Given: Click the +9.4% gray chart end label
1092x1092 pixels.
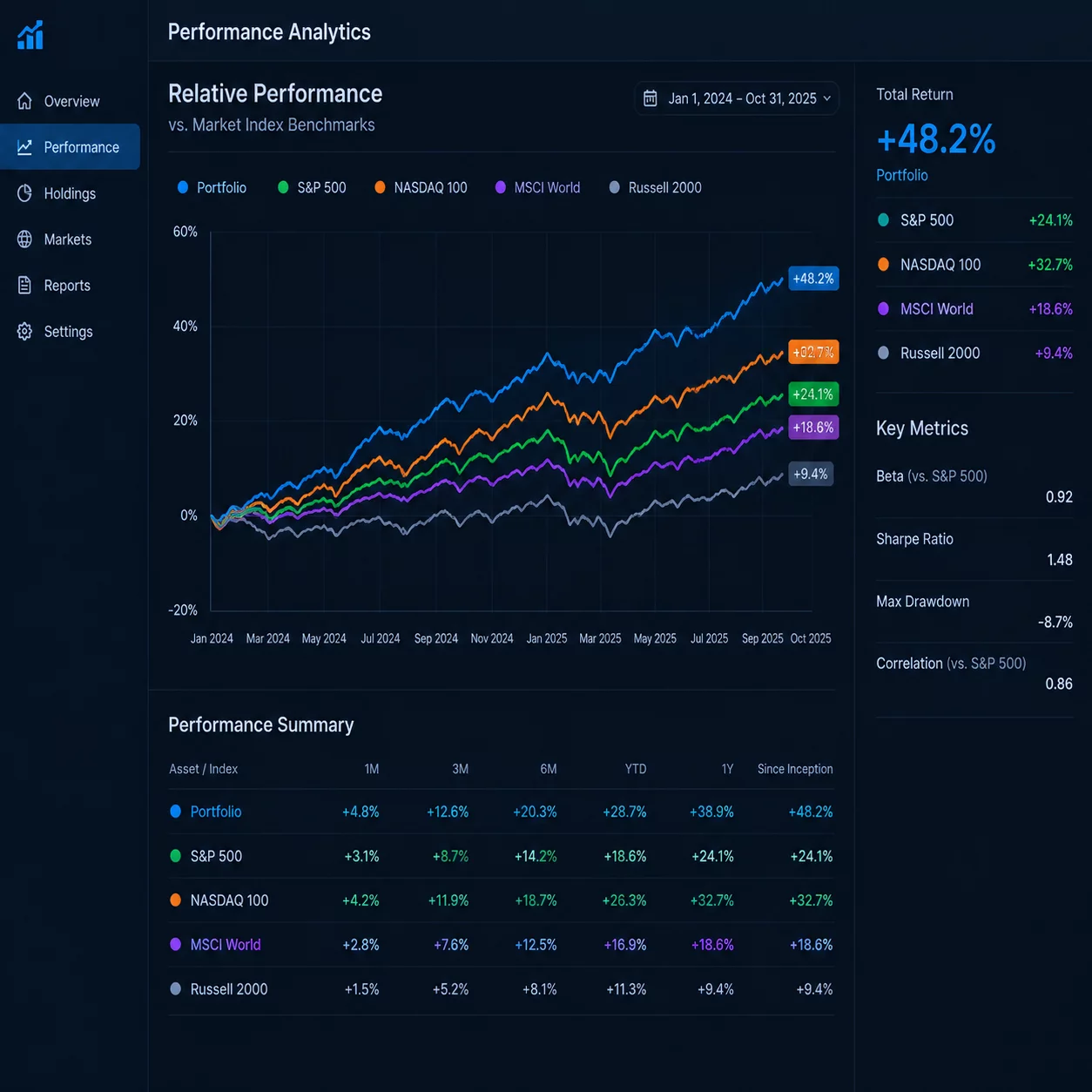Looking at the screenshot, I should (811, 474).
